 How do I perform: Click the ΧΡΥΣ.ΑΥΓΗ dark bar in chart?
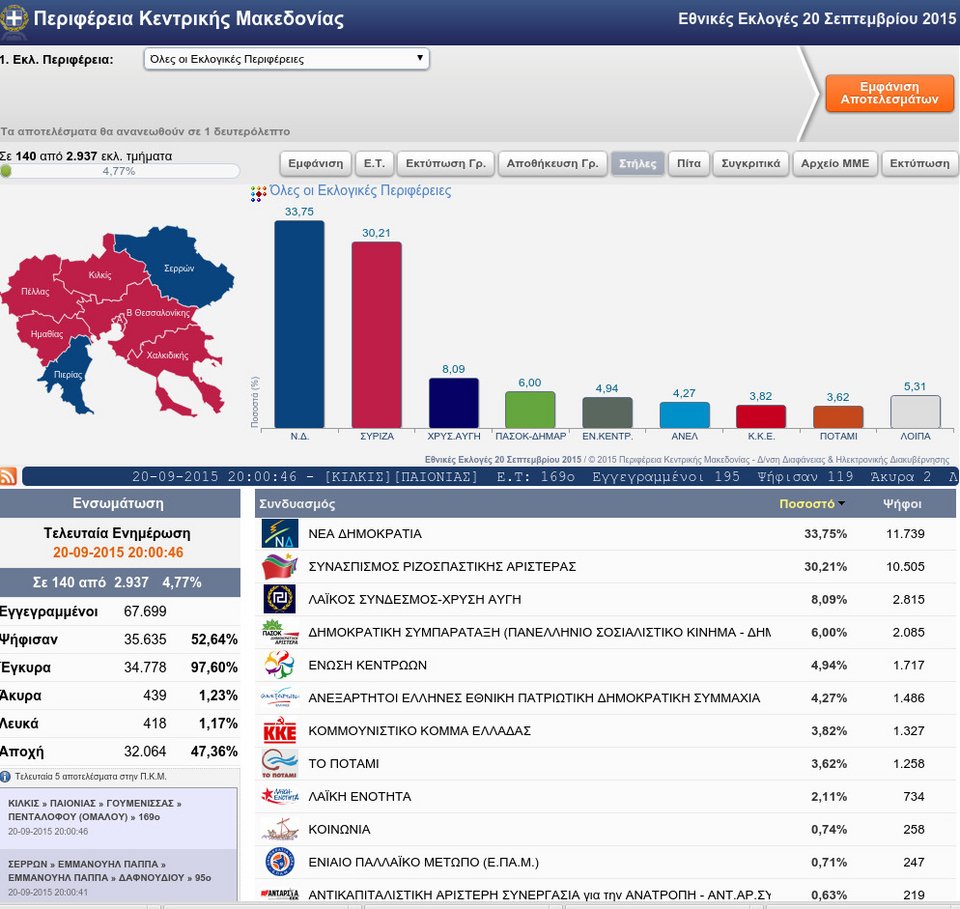click(x=453, y=403)
